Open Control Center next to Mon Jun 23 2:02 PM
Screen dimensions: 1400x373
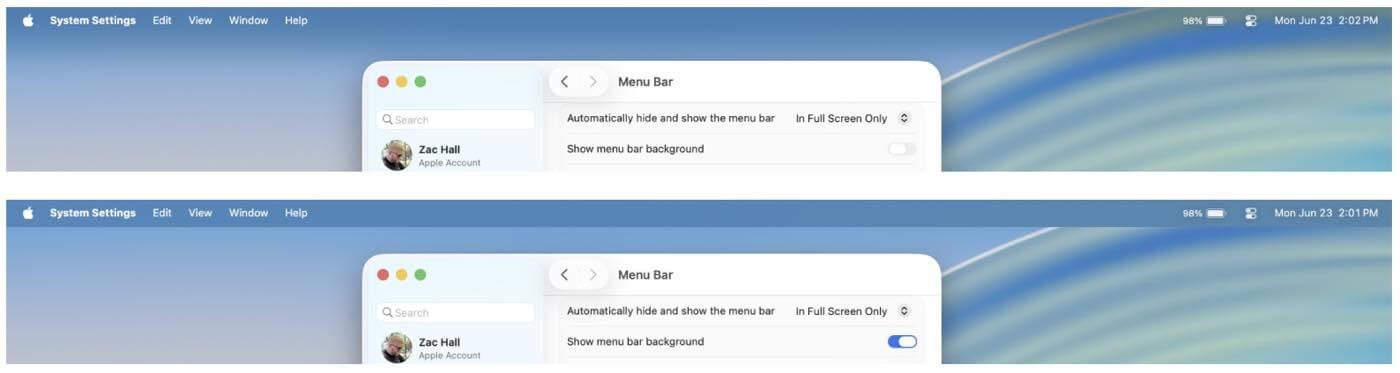click(x=1251, y=20)
